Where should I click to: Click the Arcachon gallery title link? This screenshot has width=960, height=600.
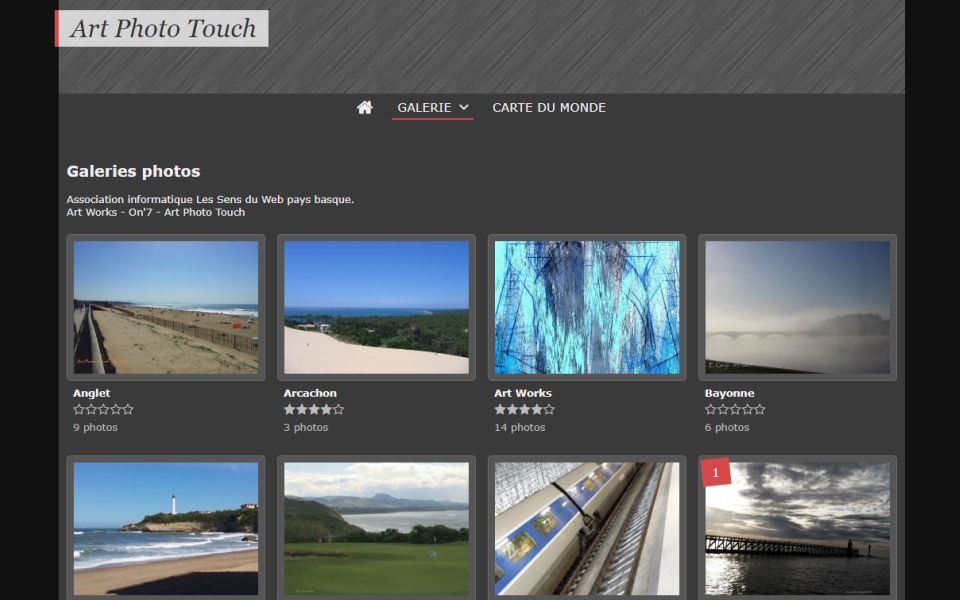(x=310, y=393)
